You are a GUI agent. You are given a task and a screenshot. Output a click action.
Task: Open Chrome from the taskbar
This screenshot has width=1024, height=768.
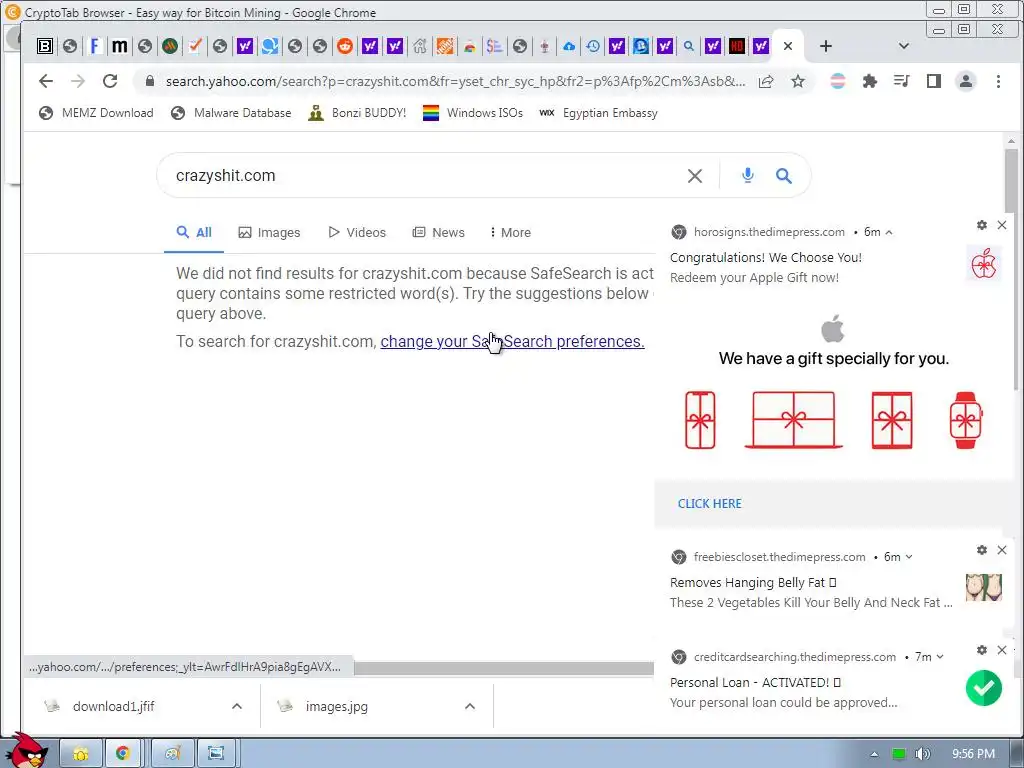123,753
